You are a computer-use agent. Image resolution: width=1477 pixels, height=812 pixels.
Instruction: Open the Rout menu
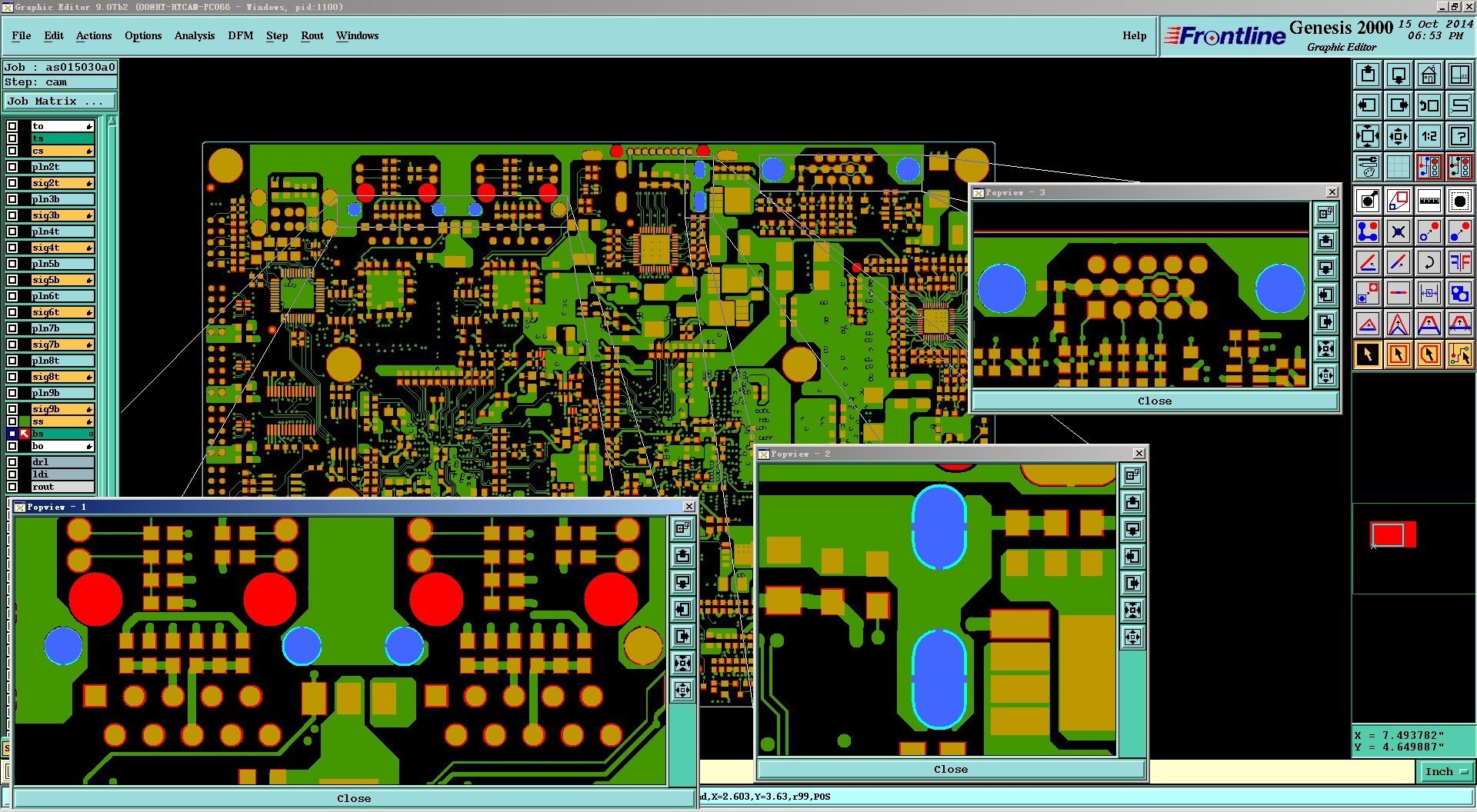tap(312, 35)
